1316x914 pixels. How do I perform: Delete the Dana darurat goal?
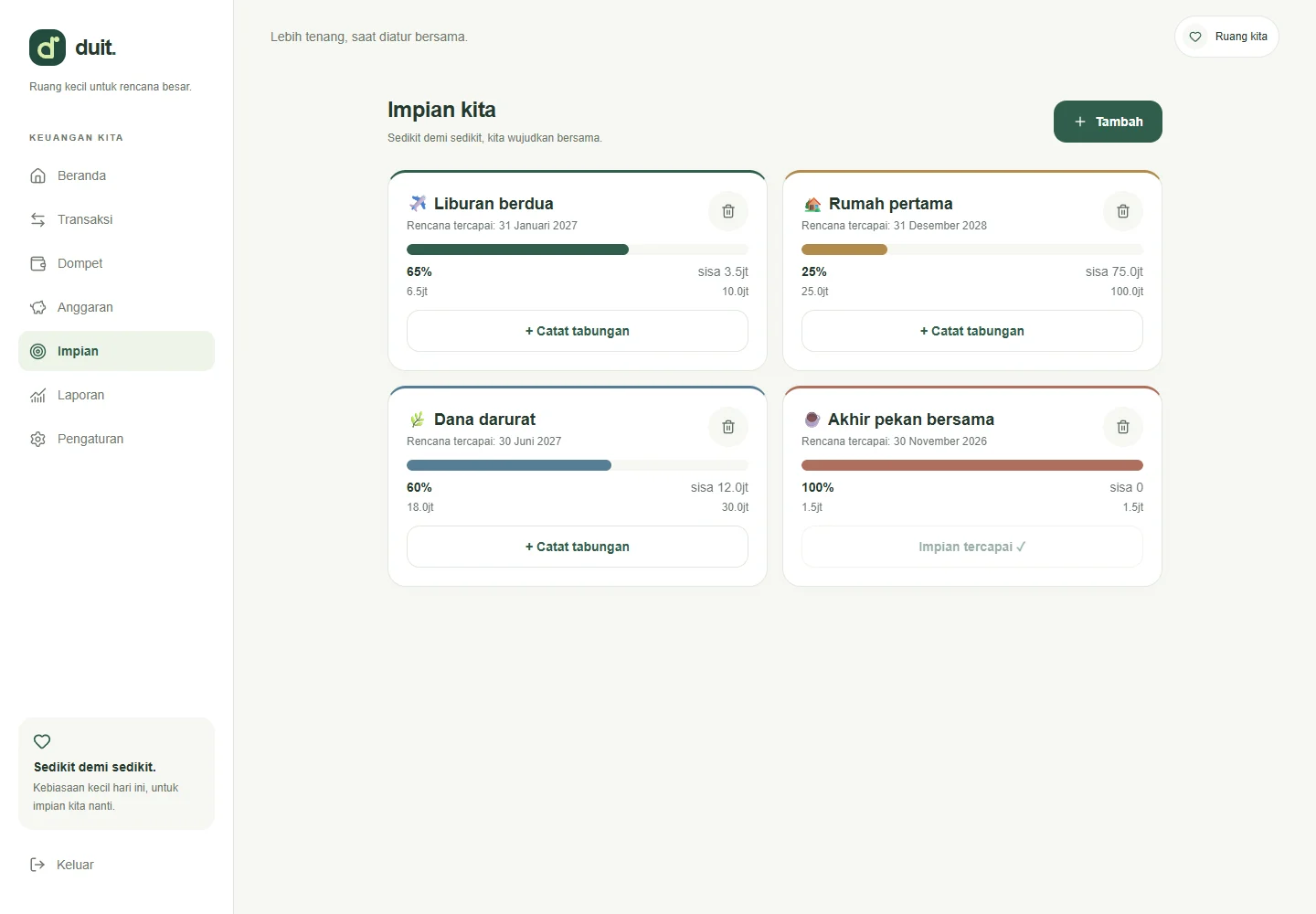728,427
